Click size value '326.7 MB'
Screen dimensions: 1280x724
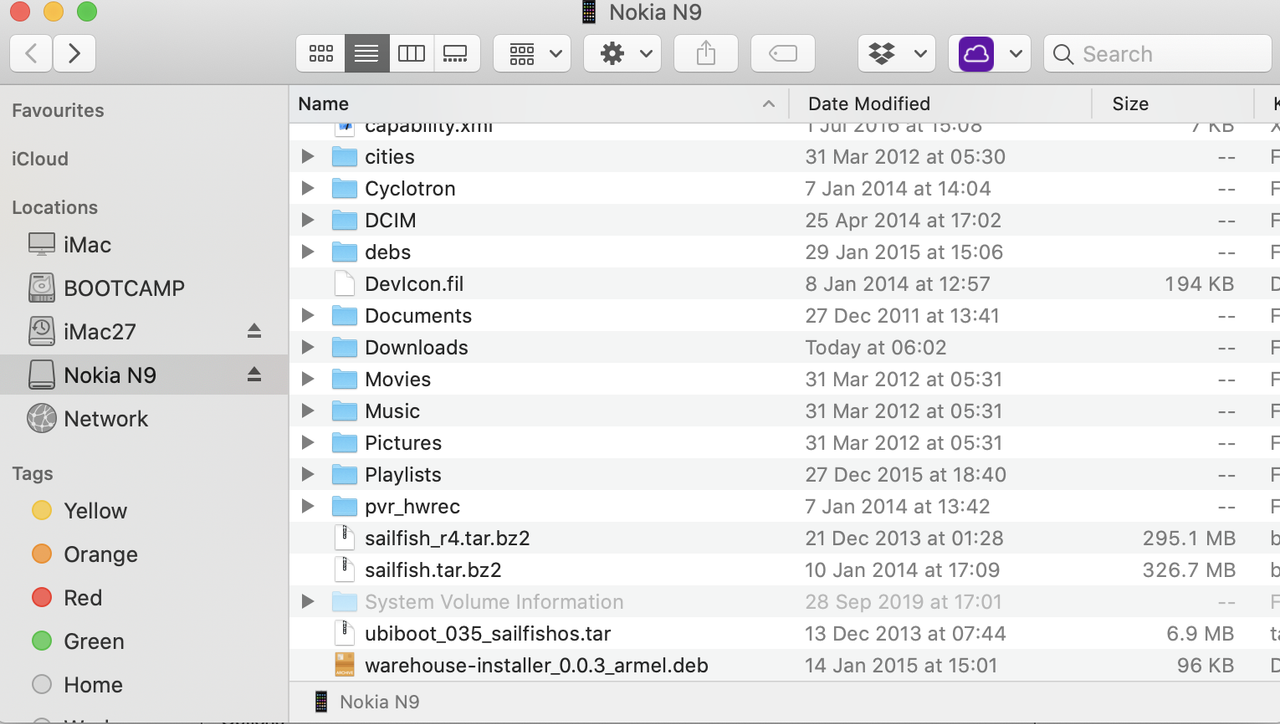[1189, 570]
